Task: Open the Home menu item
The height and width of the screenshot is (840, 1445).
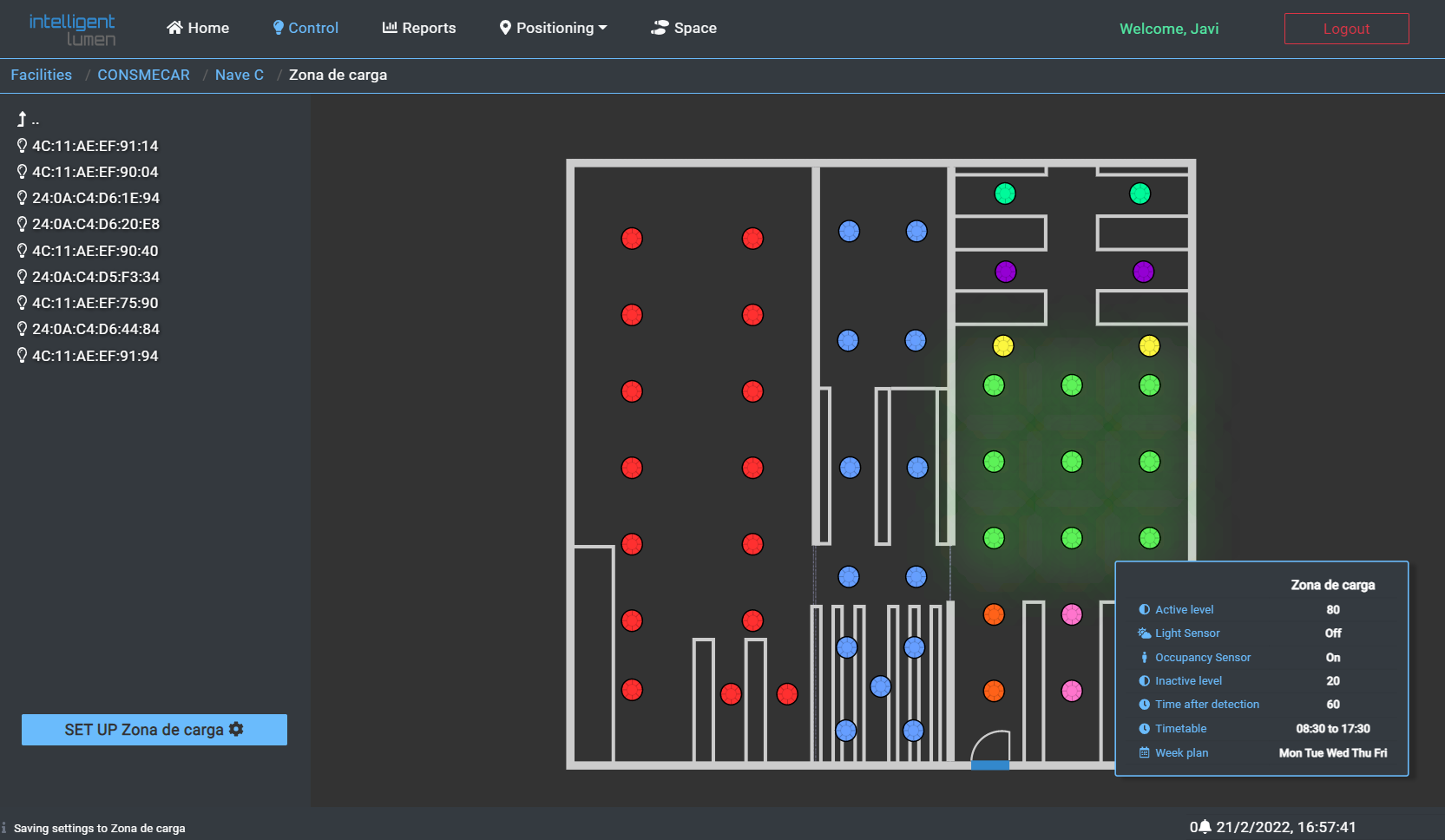Action: pos(198,28)
